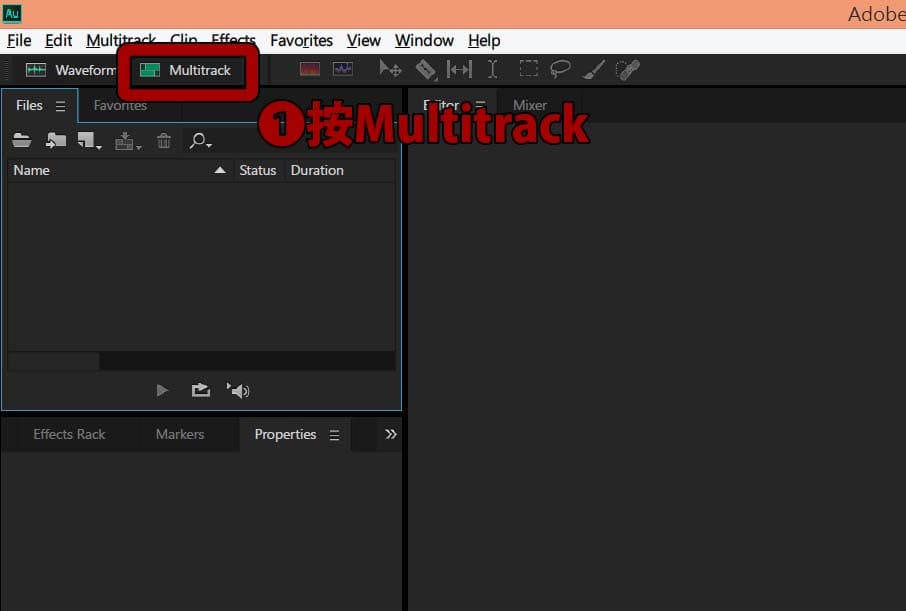Viewport: 906px width, 611px height.
Task: Click the Import File icon
Action: pyautogui.click(x=55, y=140)
